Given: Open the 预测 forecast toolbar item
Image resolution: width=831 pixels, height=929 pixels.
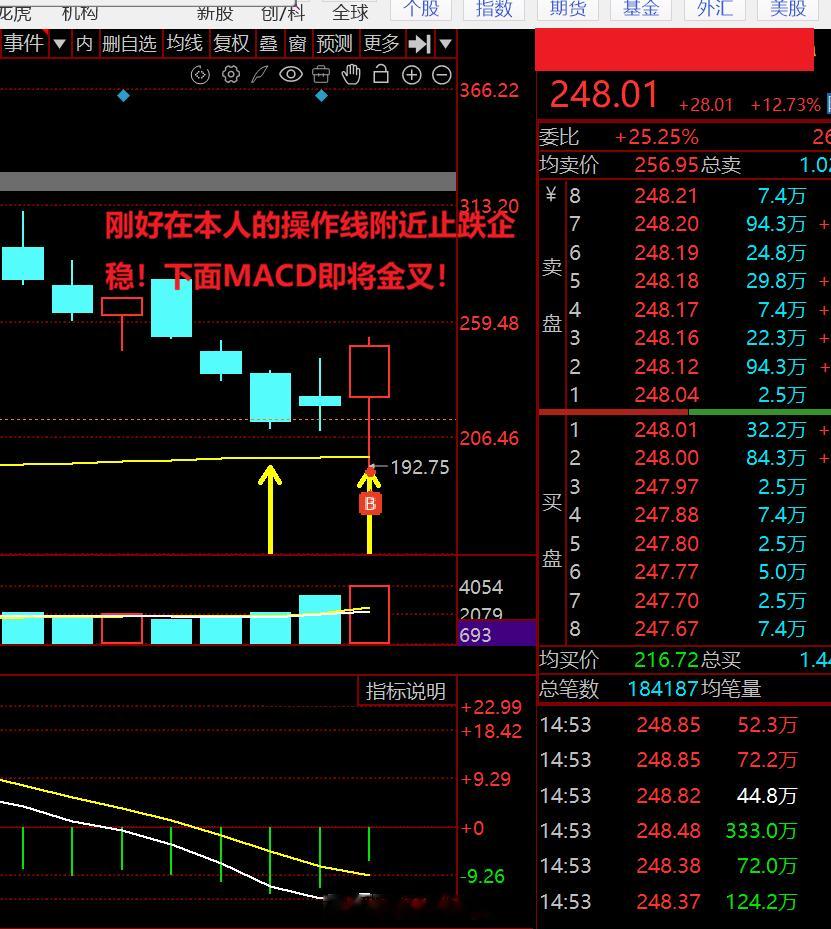Looking at the screenshot, I should coord(334,43).
